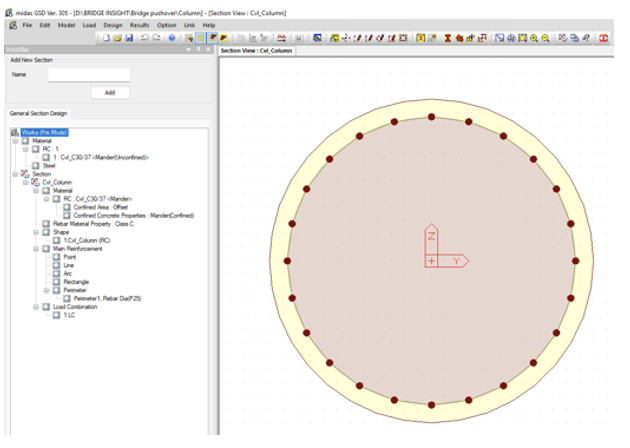Toggle the checkbox beside Point reinforcement
Image resolution: width=630 pixels, height=448 pixels.
click(x=55, y=256)
